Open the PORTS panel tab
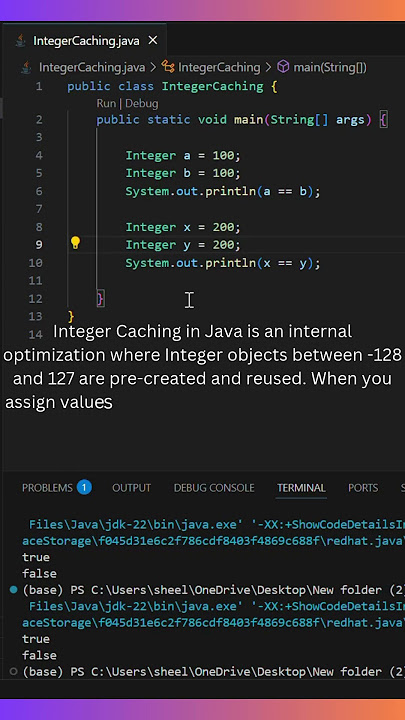This screenshot has width=405, height=720. point(363,488)
